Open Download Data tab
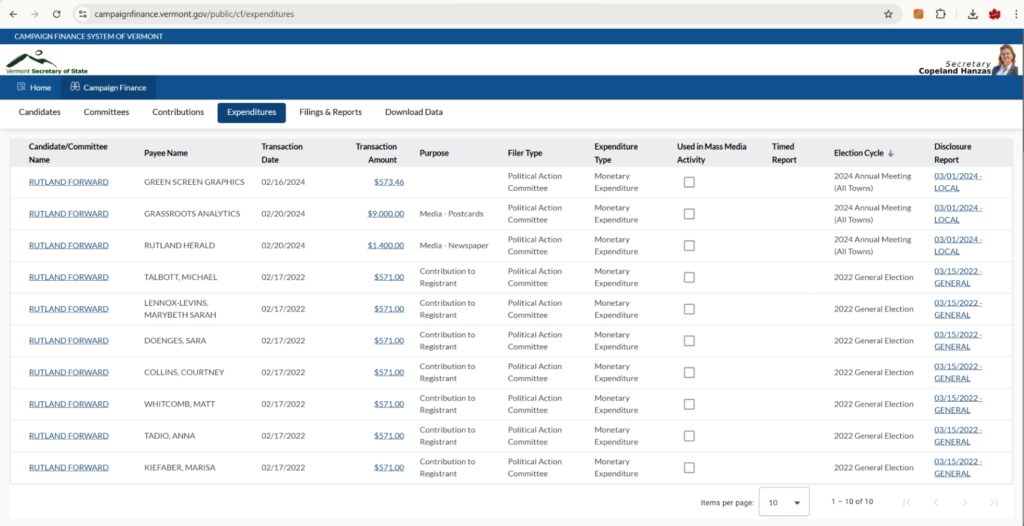This screenshot has height=526, width=1024. tap(413, 112)
